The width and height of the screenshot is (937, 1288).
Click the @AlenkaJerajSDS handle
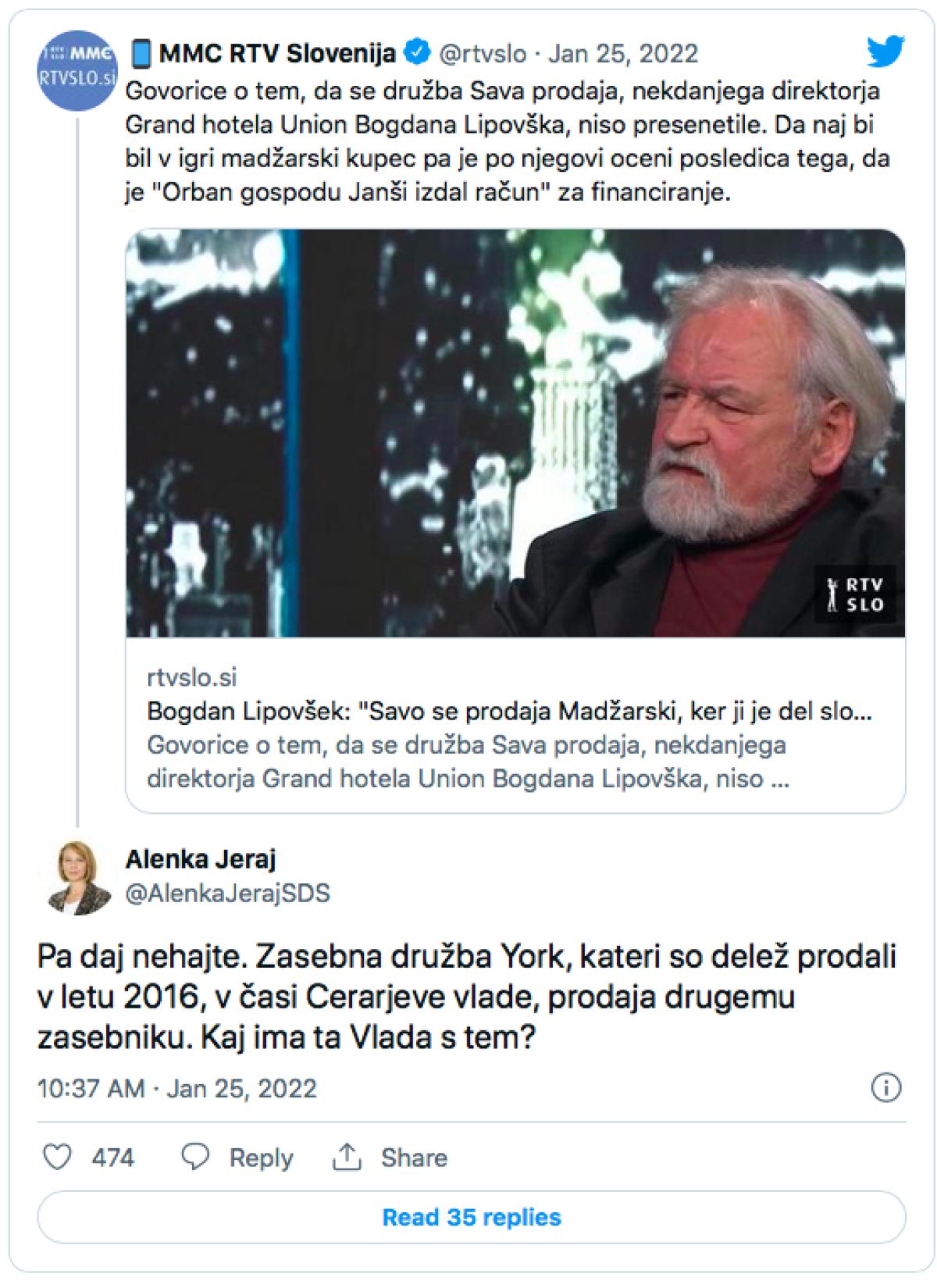[227, 893]
